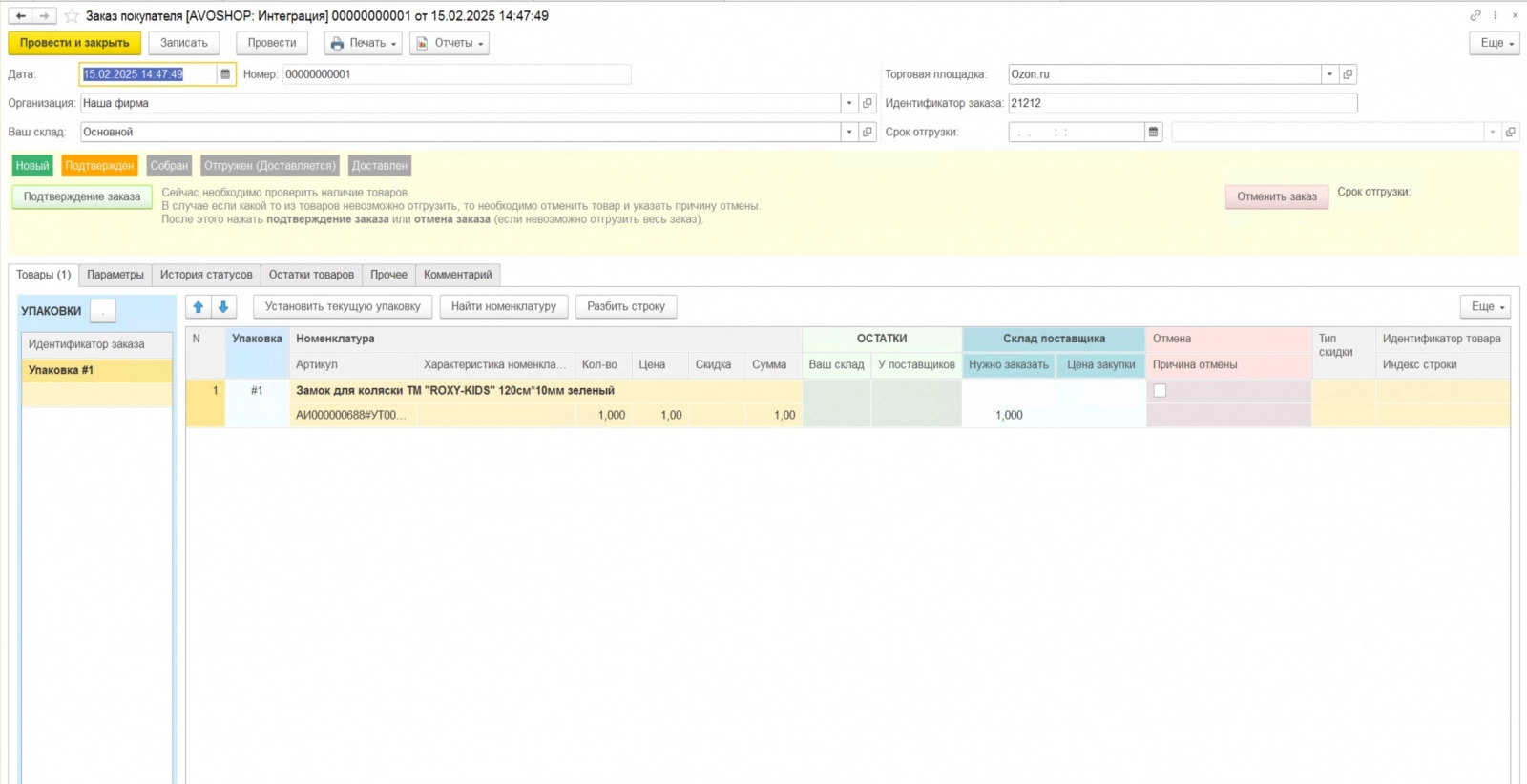This screenshot has height=784, width=1527.
Task: Click Отменить заказ button
Action: 1277,196
